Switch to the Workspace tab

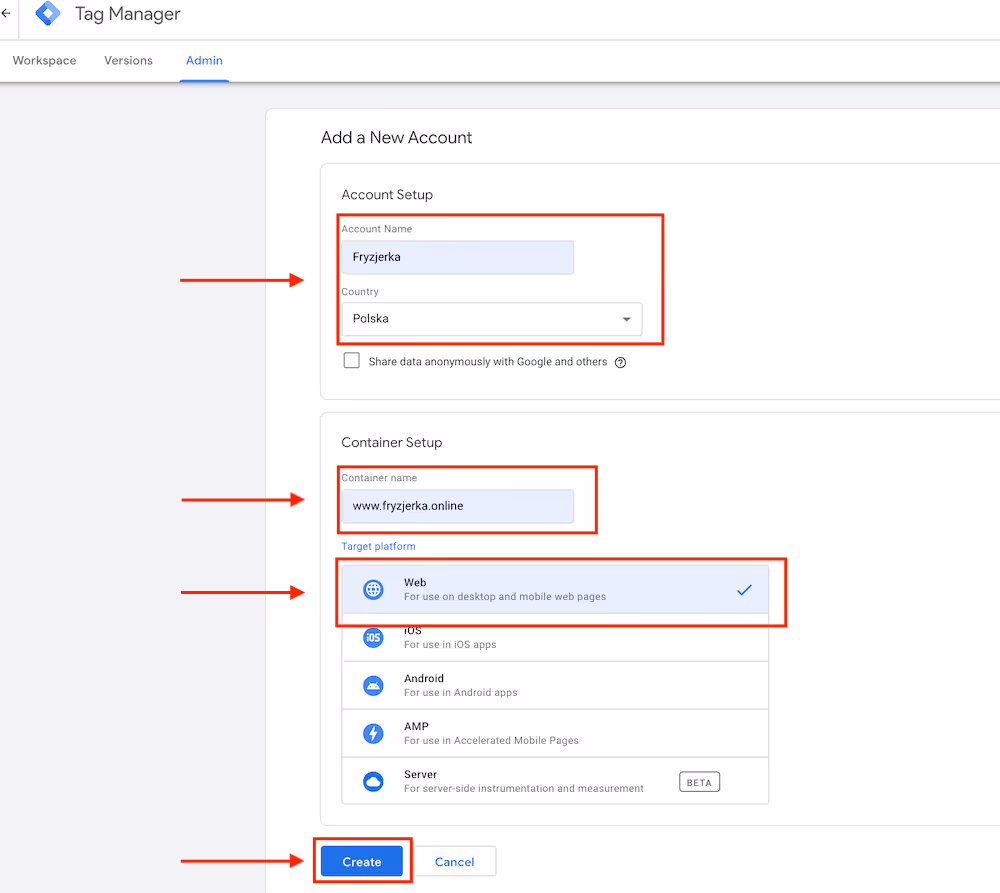tap(44, 61)
